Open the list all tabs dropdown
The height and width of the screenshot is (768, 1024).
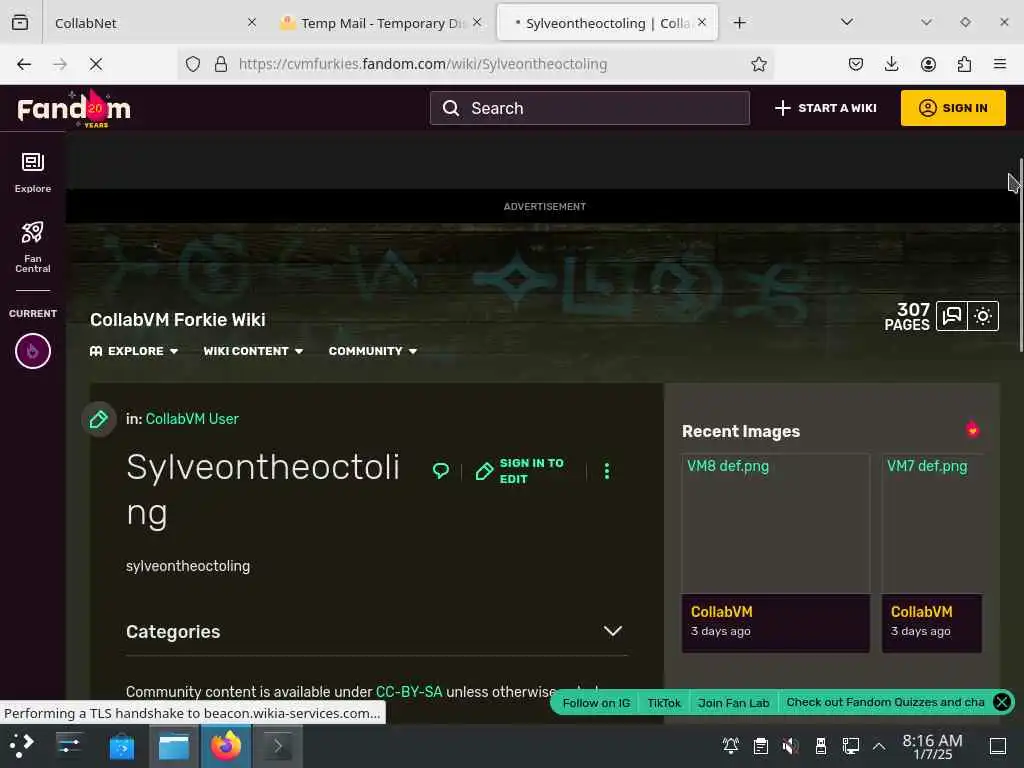847,22
